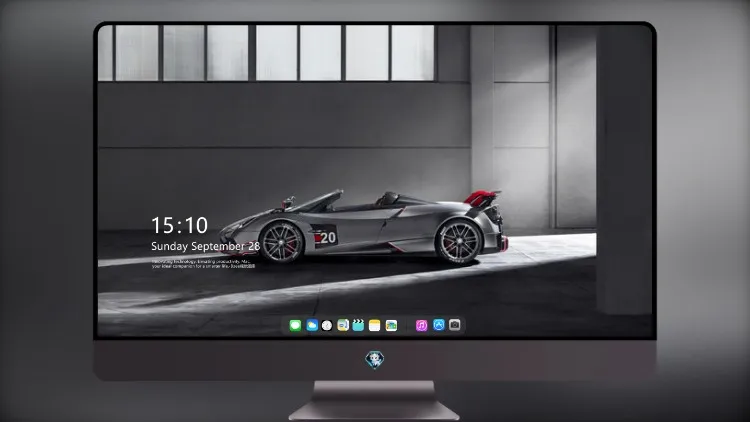This screenshot has width=750, height=422.
Task: Open the Camera app in the dock
Action: pyautogui.click(x=455, y=325)
